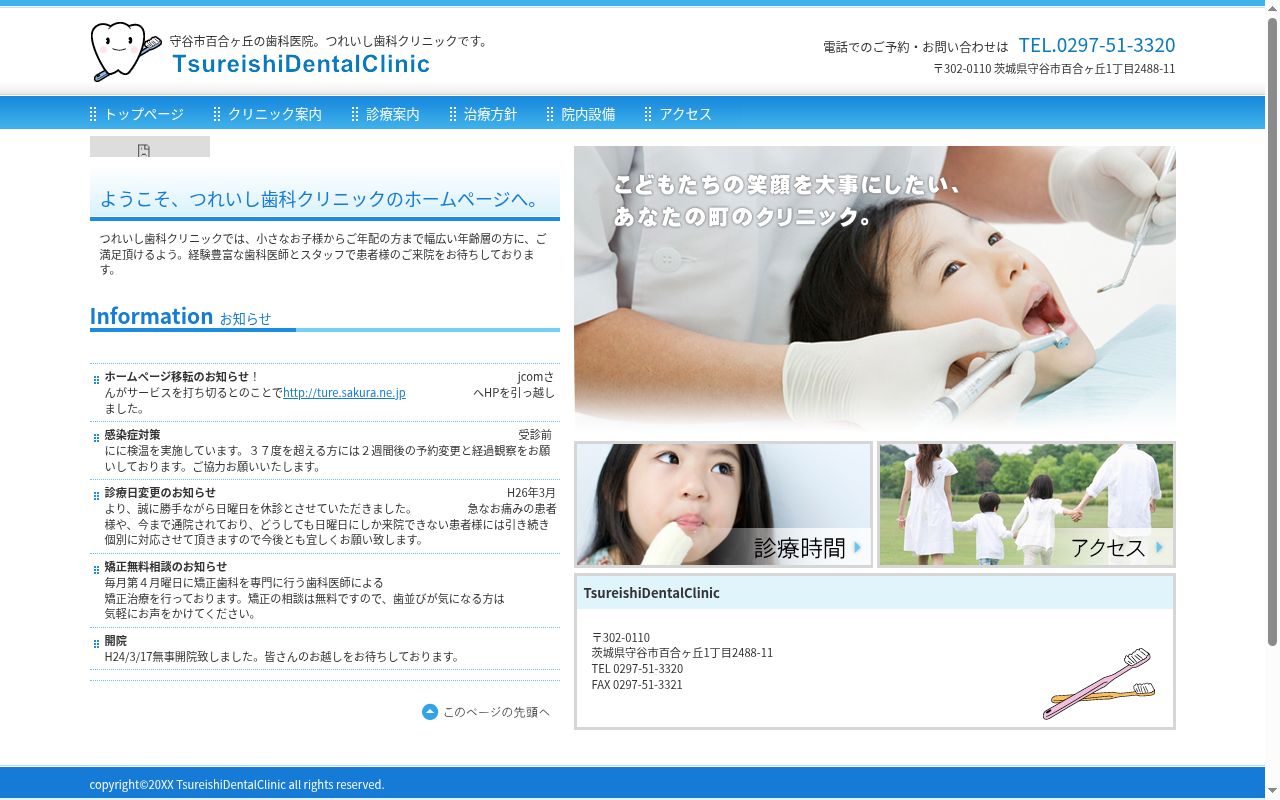
Task: Follow the http://ture.sakura.ne.jp link
Action: [344, 393]
